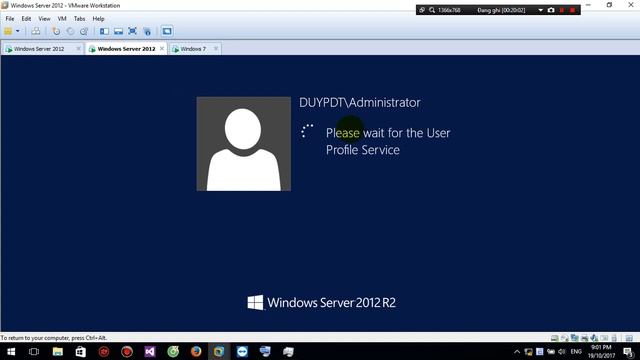Open Firefox from taskbar
Viewport: 640px width, 360px height.
[196, 351]
